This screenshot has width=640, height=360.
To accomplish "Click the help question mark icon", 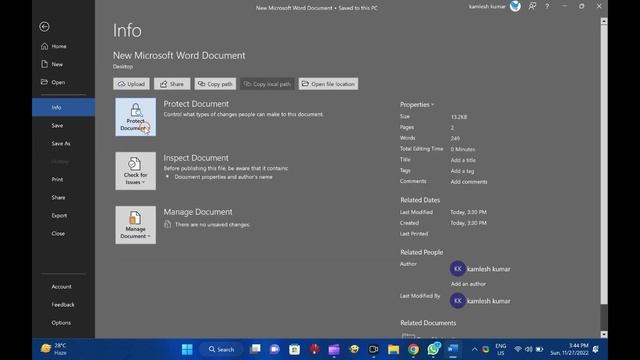I will pos(547,6).
